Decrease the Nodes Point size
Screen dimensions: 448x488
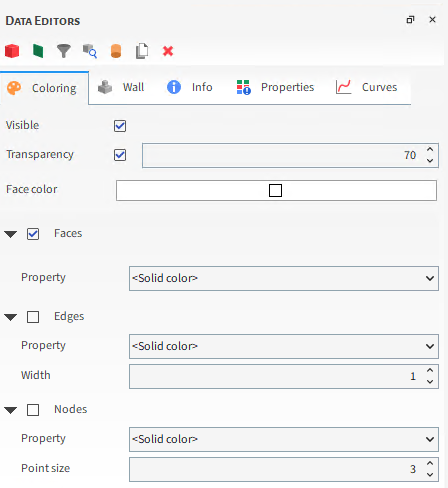[x=430, y=475]
